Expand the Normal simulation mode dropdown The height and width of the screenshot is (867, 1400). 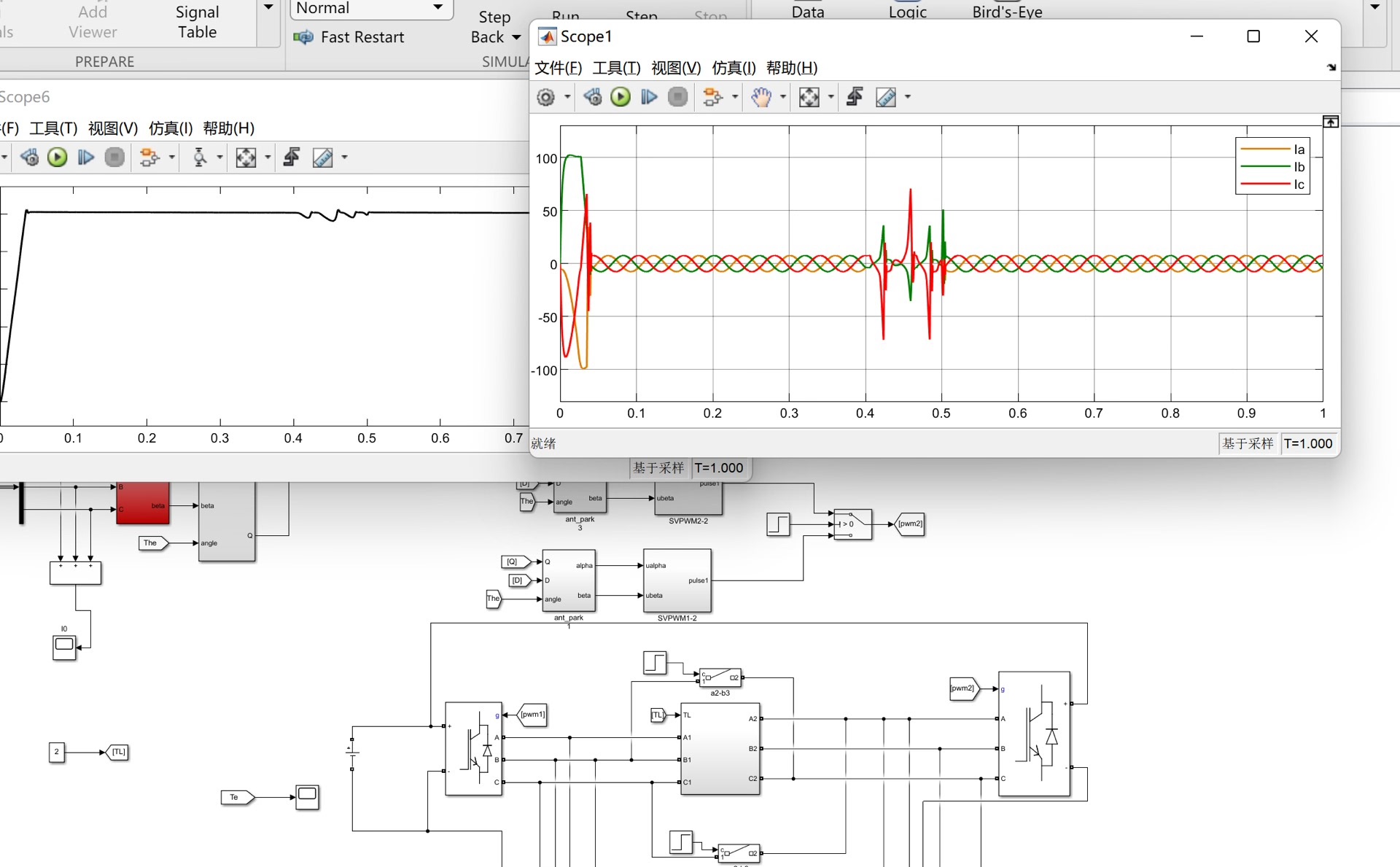coord(437,8)
